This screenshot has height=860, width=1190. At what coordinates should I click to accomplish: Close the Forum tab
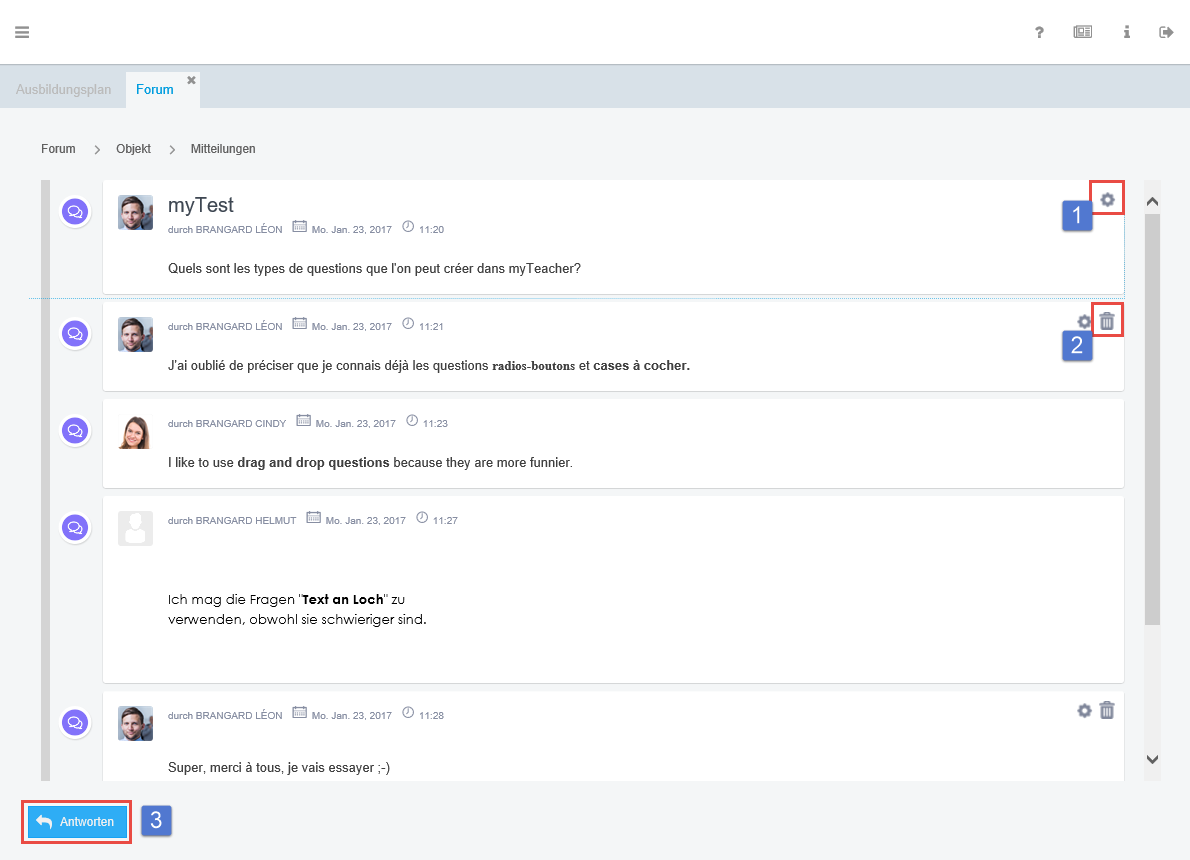click(191, 80)
